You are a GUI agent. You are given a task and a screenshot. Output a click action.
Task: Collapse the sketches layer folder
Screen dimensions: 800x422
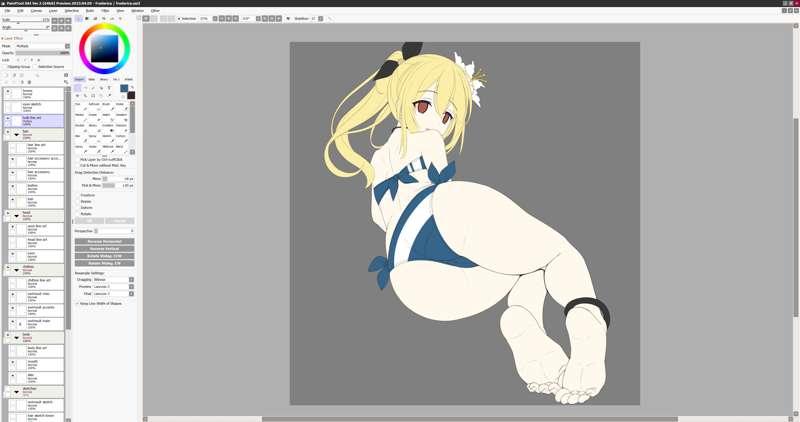(x=16, y=391)
